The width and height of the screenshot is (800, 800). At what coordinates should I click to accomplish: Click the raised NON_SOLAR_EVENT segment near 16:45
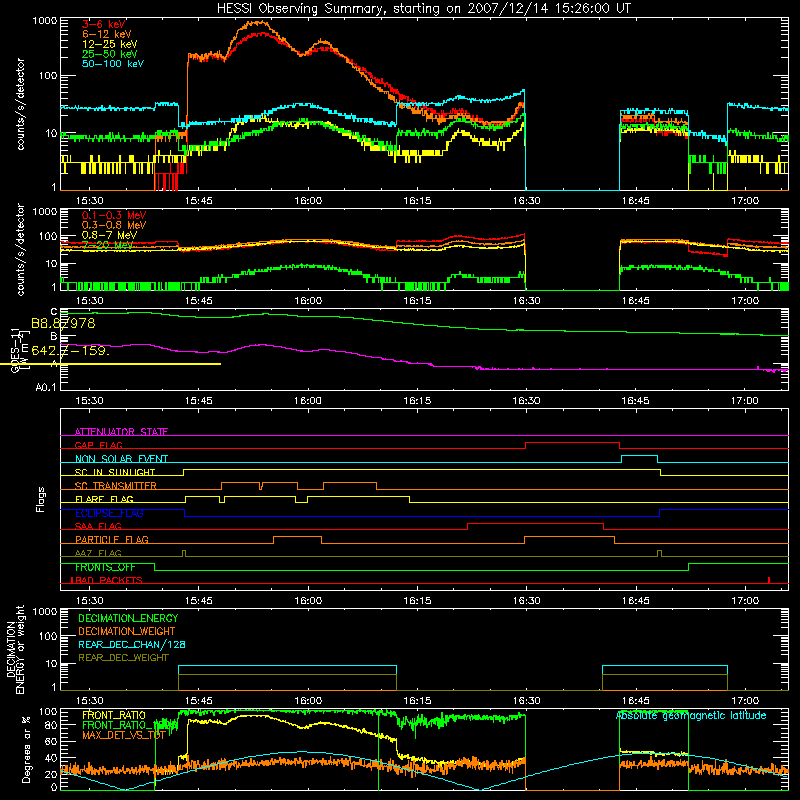[639, 456]
